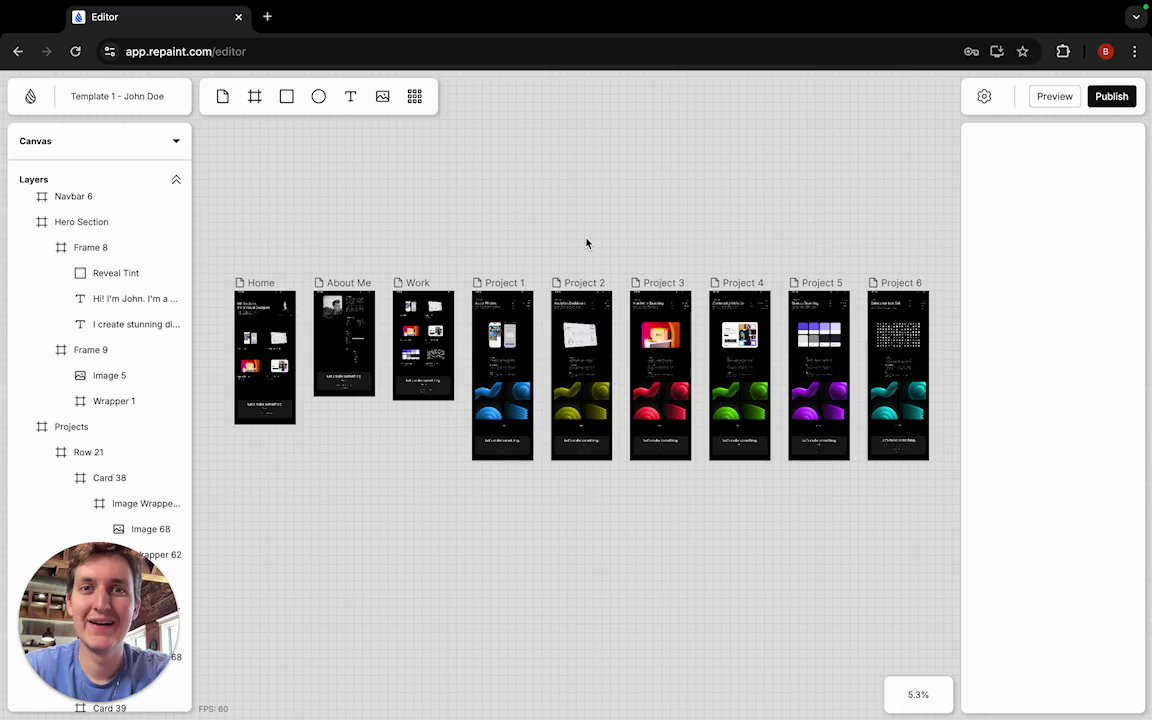Select the Projects layer

coord(71,427)
